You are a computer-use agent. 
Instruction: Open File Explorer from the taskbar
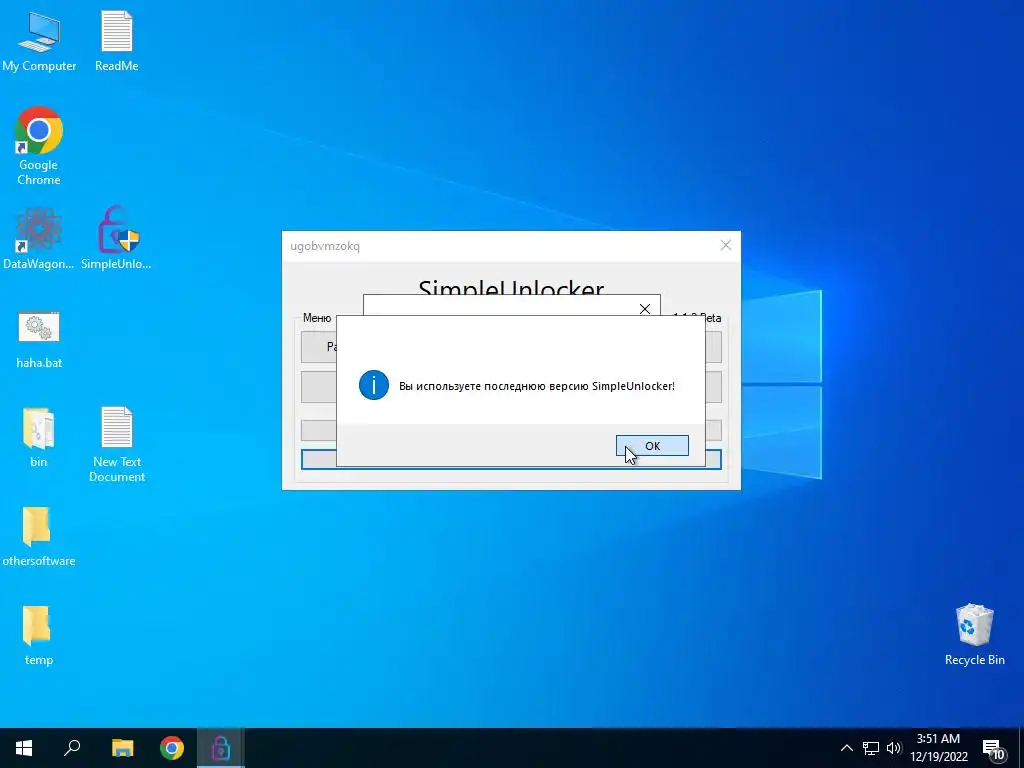click(x=122, y=748)
